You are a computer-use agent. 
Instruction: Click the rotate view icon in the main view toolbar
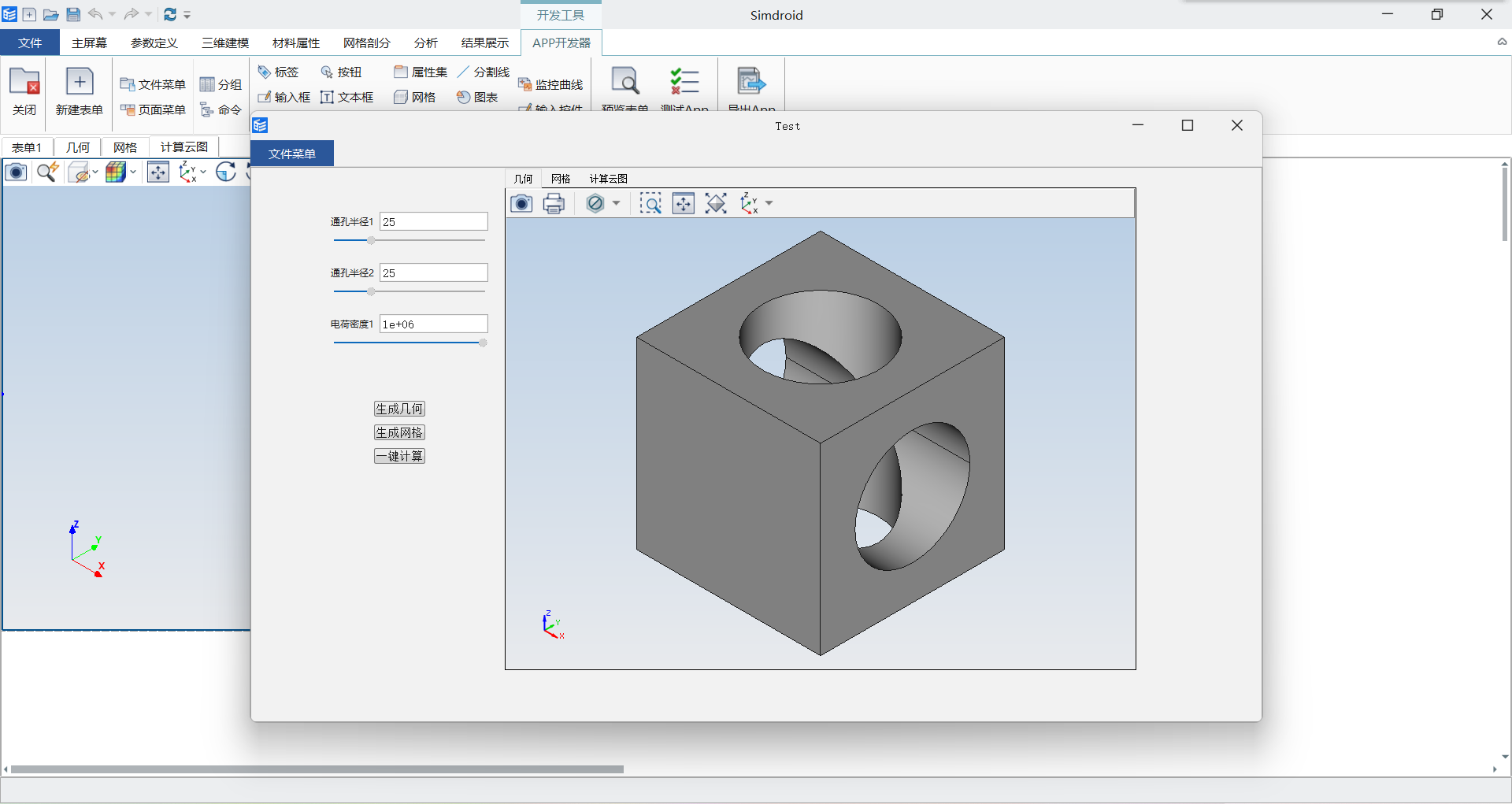[226, 172]
